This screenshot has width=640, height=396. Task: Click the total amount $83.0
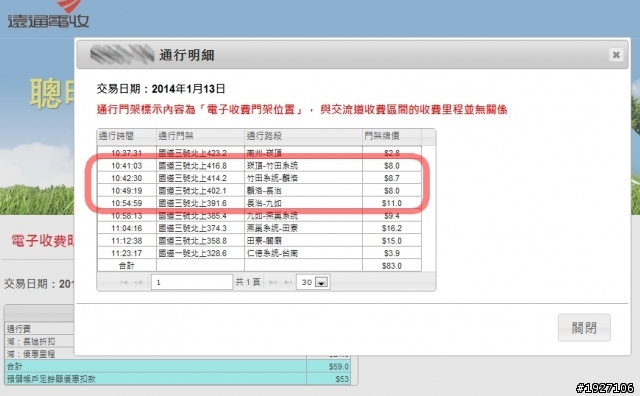click(392, 266)
